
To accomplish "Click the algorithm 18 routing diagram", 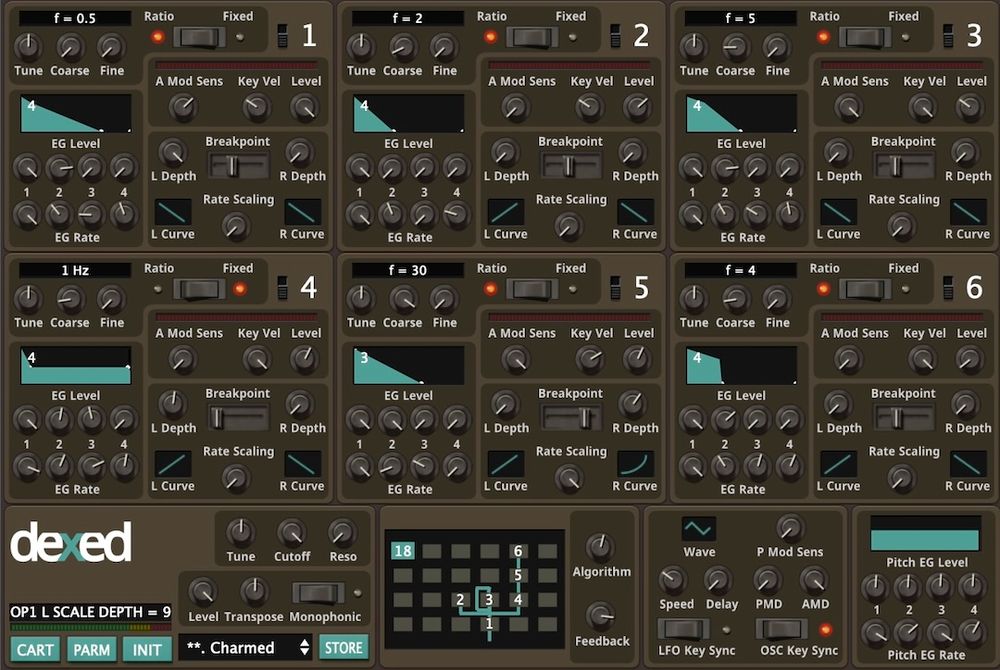I will 475,589.
